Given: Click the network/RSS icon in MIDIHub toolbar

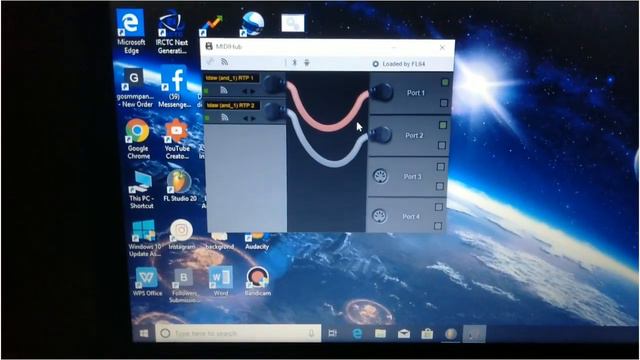Looking at the screenshot, I should coord(224,62).
